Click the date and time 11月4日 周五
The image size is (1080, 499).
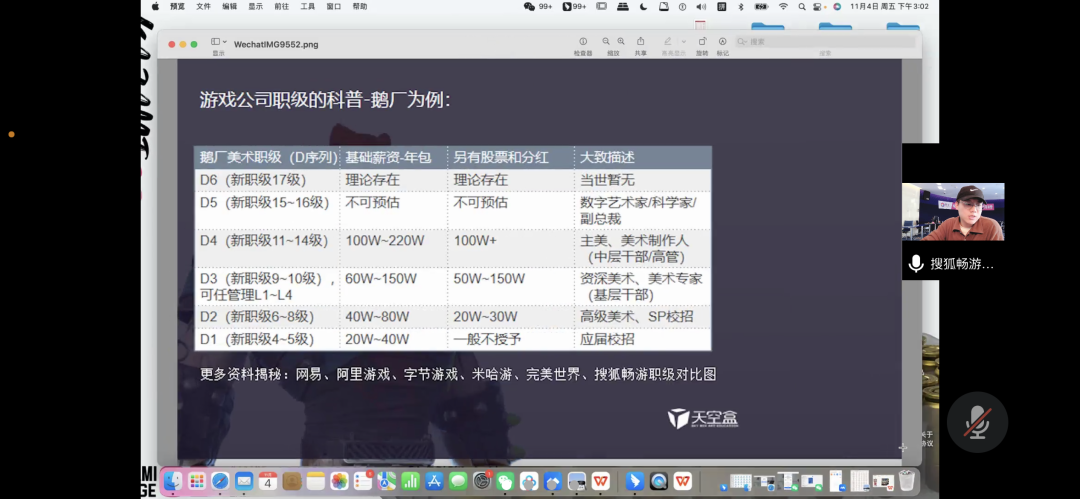point(889,6)
